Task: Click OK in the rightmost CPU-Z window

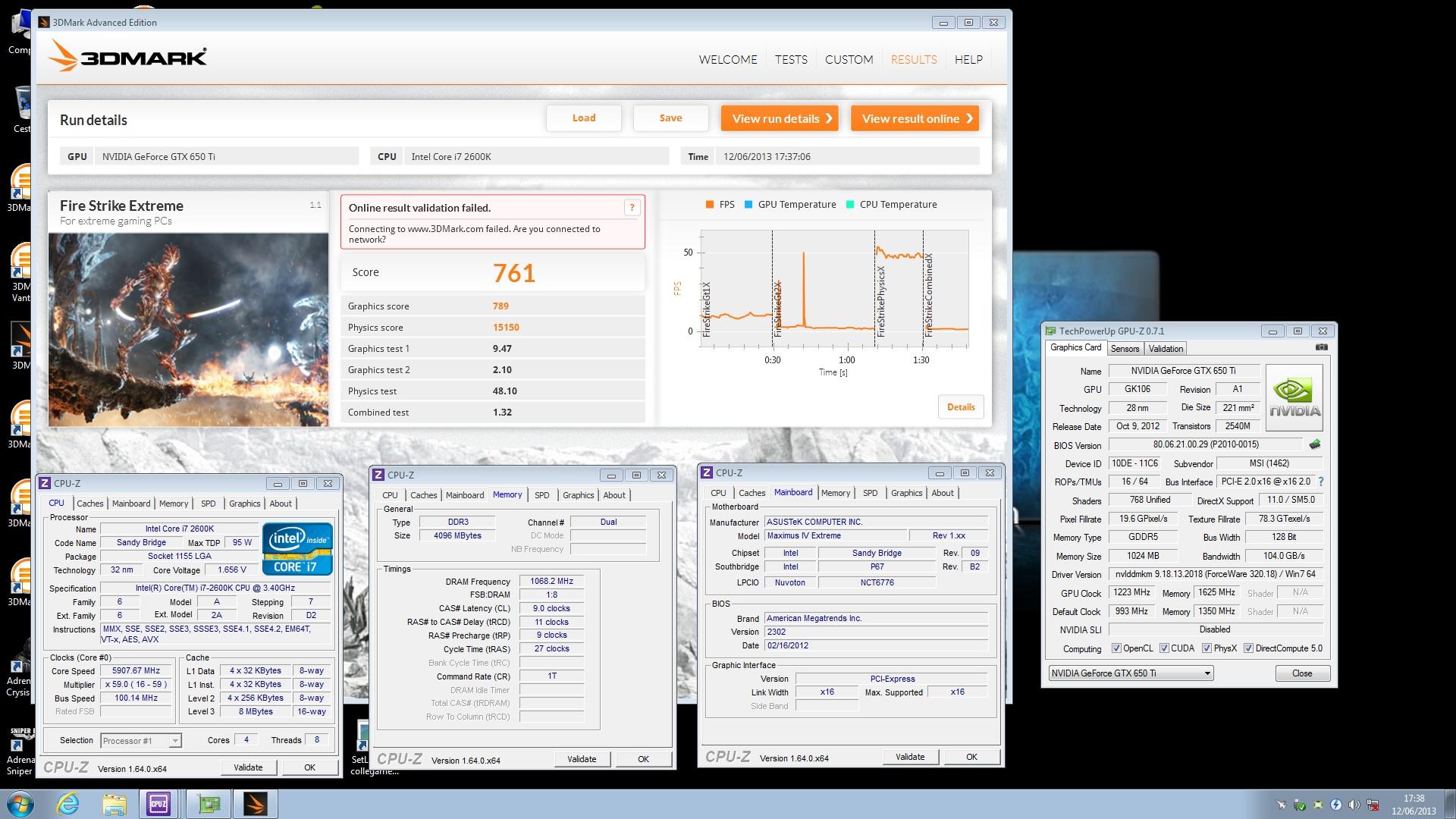Action: 971,757
